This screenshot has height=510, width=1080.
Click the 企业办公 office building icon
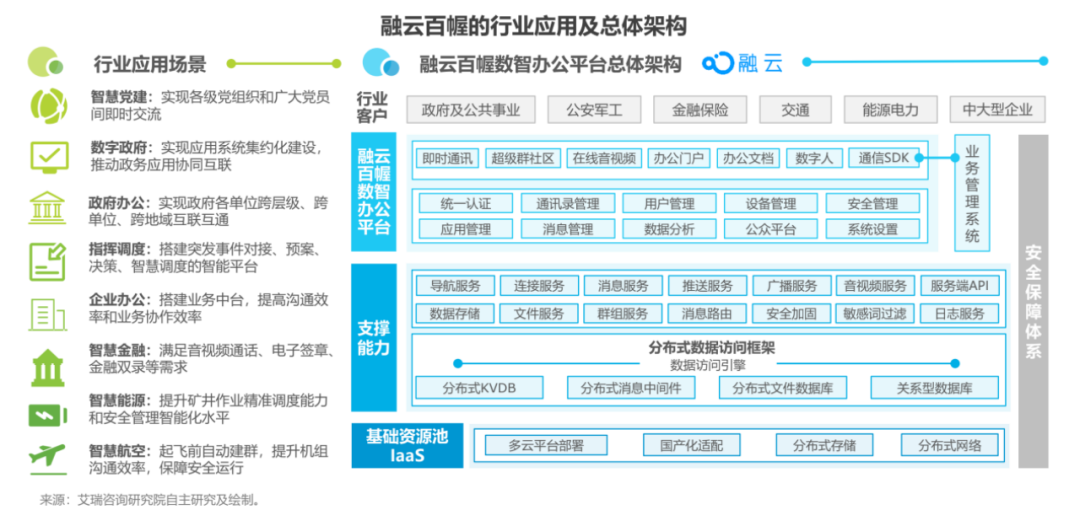coord(48,314)
